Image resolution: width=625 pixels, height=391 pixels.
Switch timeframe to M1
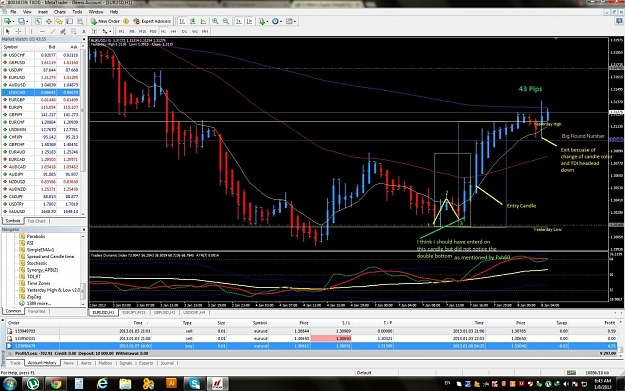pos(122,31)
